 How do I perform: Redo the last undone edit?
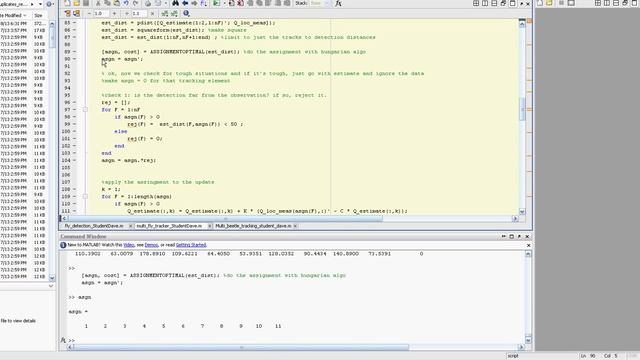tap(136, 3)
